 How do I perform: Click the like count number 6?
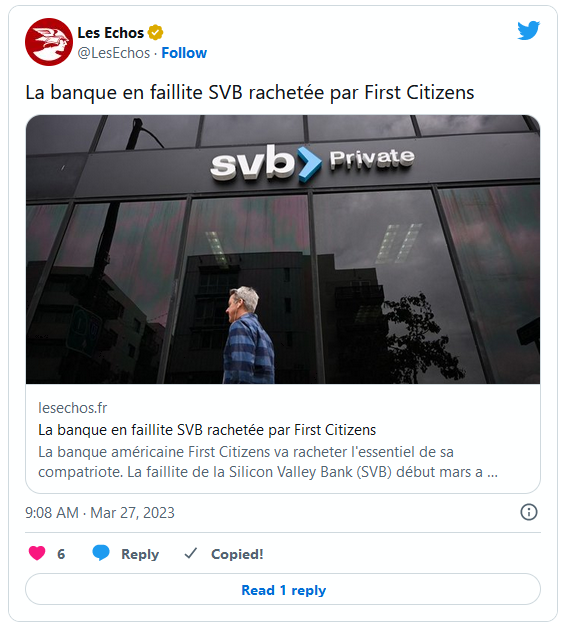click(61, 554)
